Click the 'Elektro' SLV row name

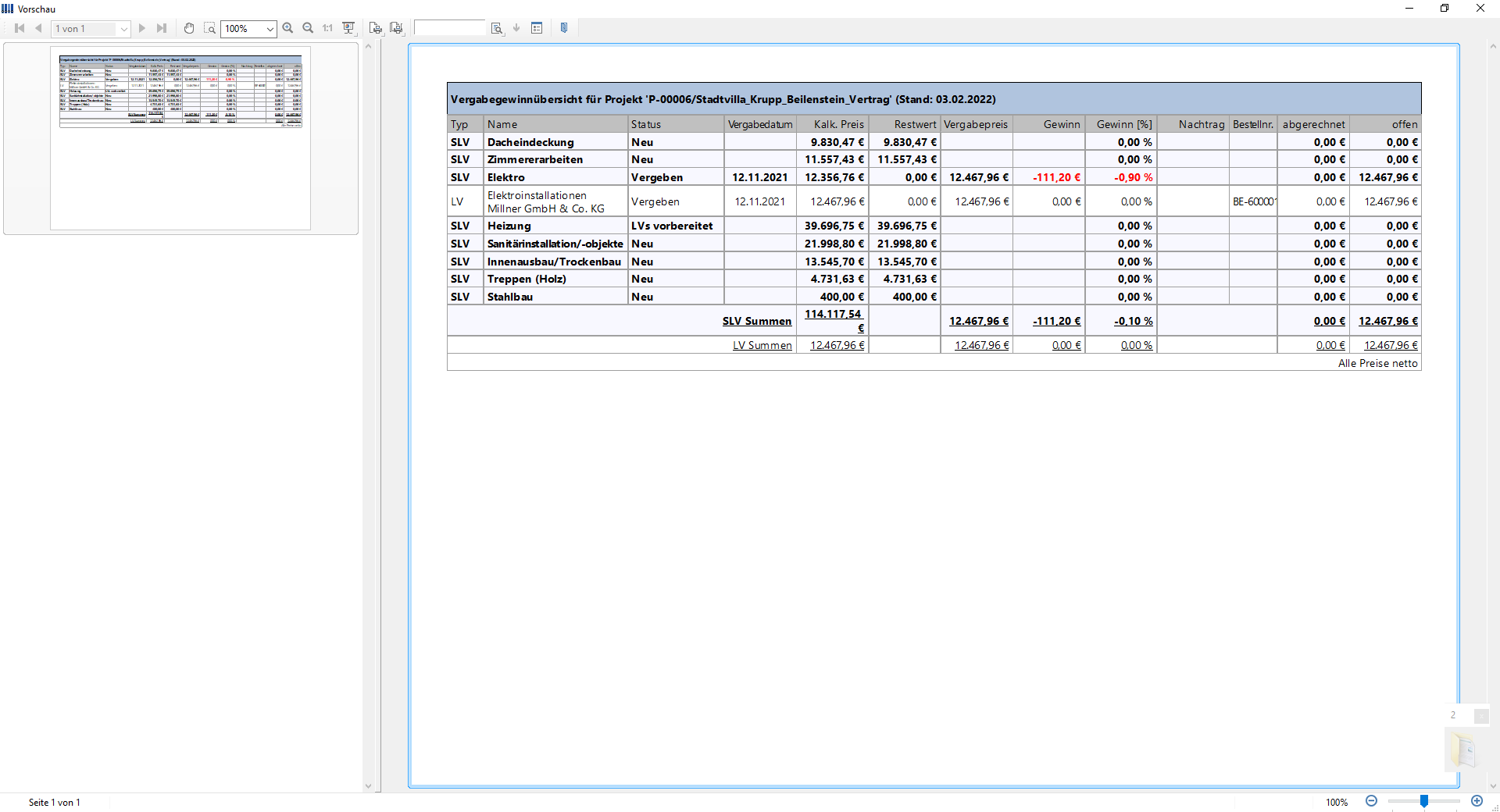pyautogui.click(x=506, y=177)
